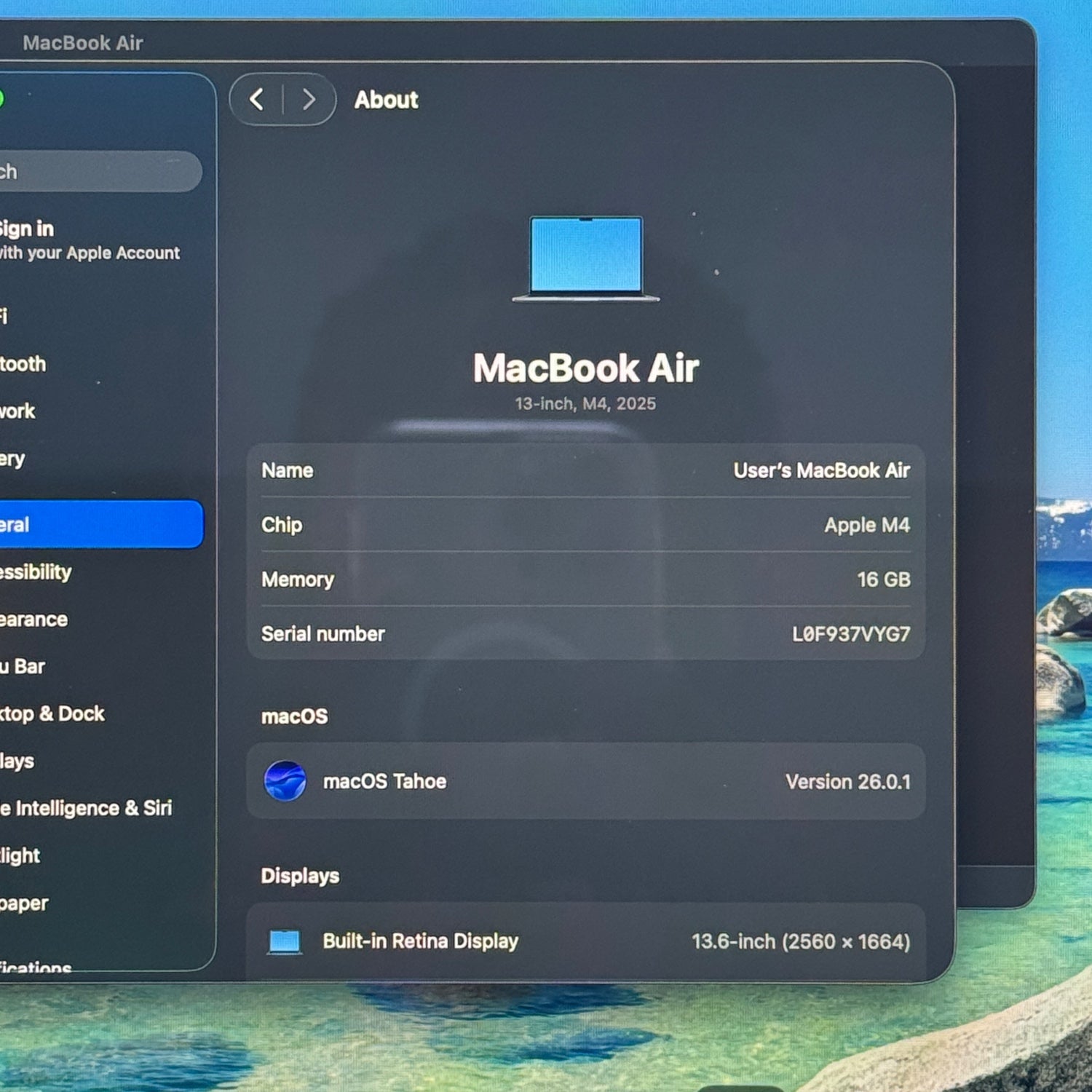
Task: Select Wallpaper in the sidebar
Action: [x=25, y=903]
